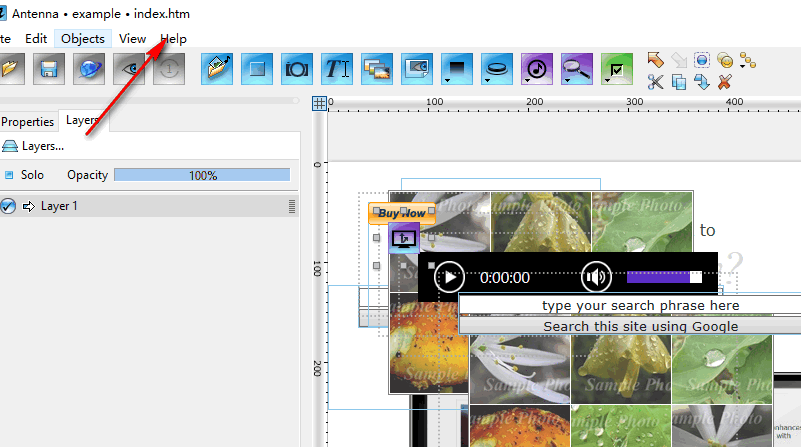Click the group objects coins icon

click(x=725, y=60)
